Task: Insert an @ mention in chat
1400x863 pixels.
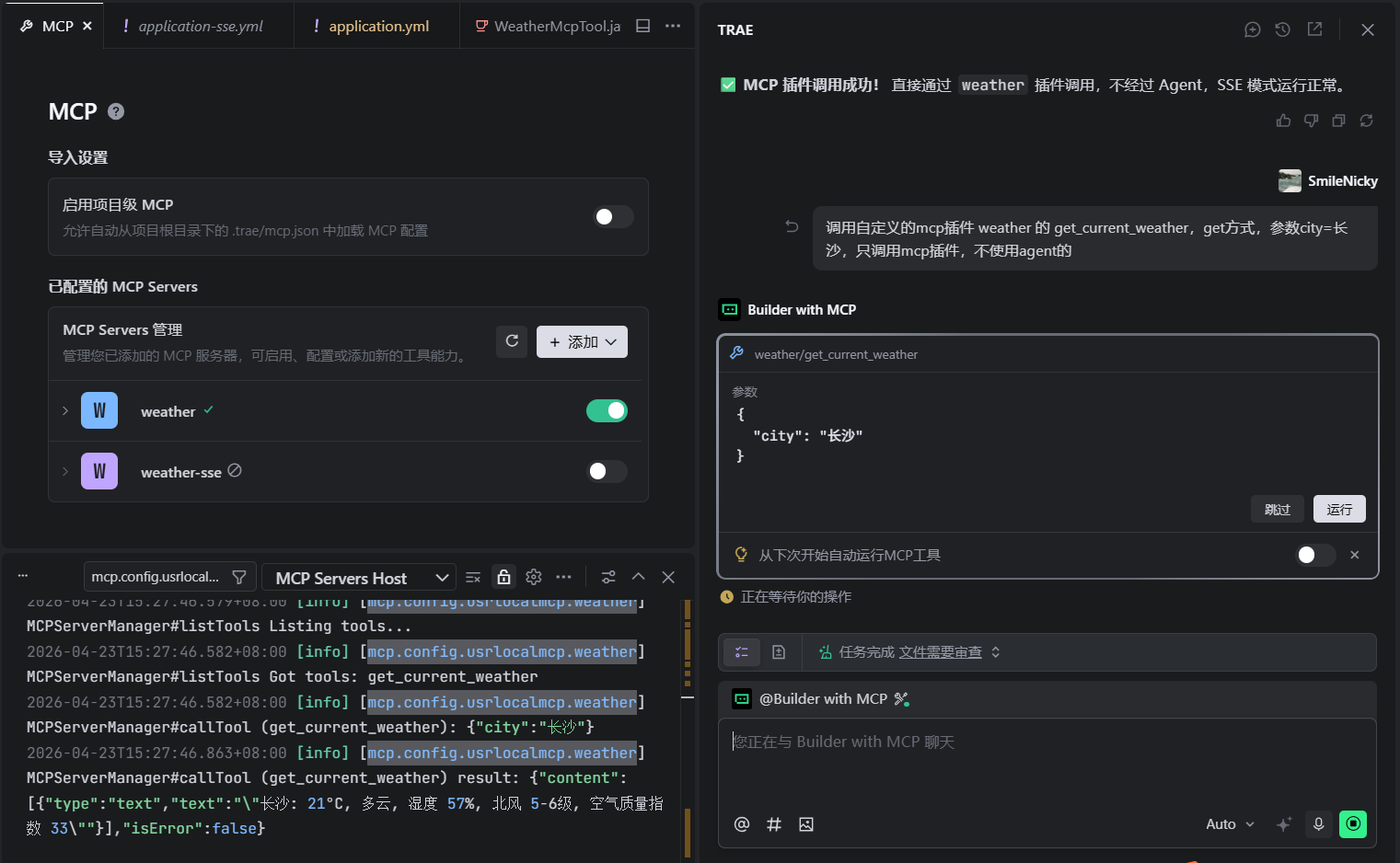Action: [742, 824]
